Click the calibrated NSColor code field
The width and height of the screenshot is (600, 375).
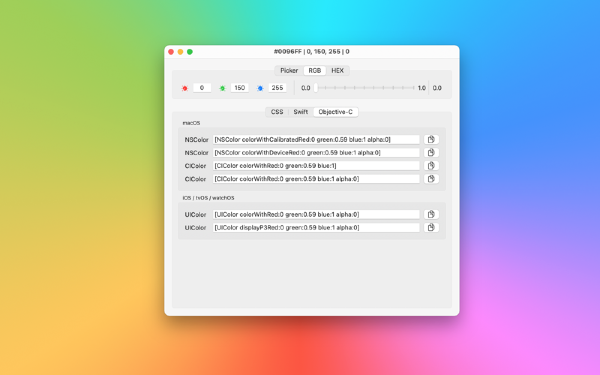pyautogui.click(x=316, y=139)
